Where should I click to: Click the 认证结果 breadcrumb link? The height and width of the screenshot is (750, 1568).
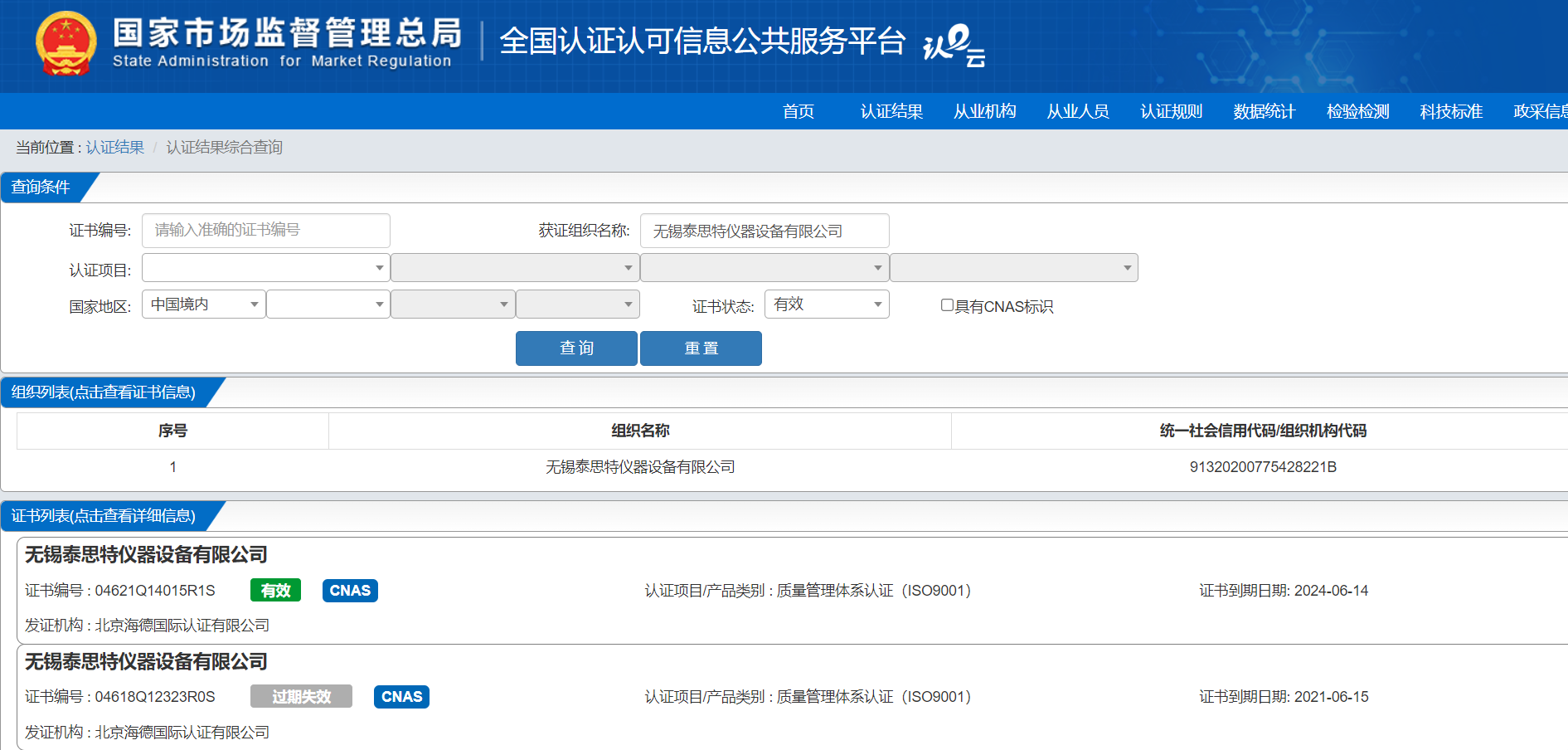coord(115,147)
